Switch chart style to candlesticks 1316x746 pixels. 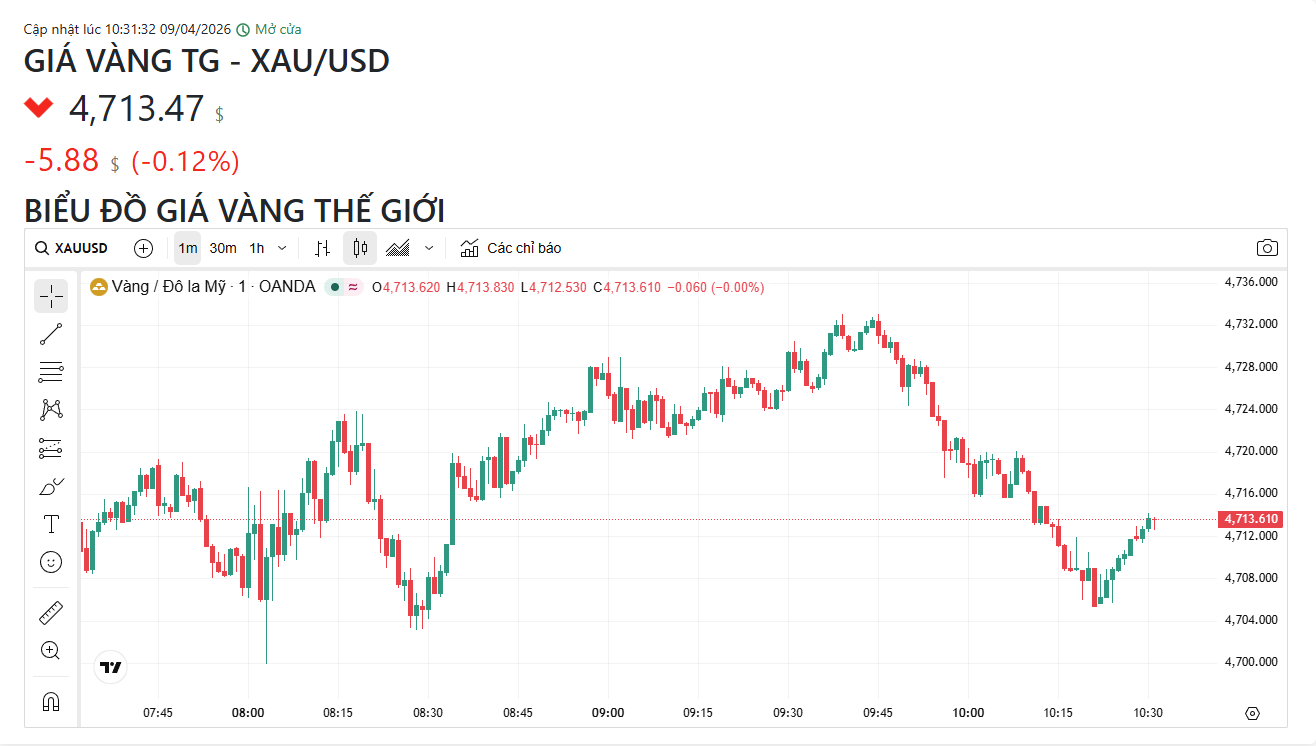pyautogui.click(x=360, y=248)
